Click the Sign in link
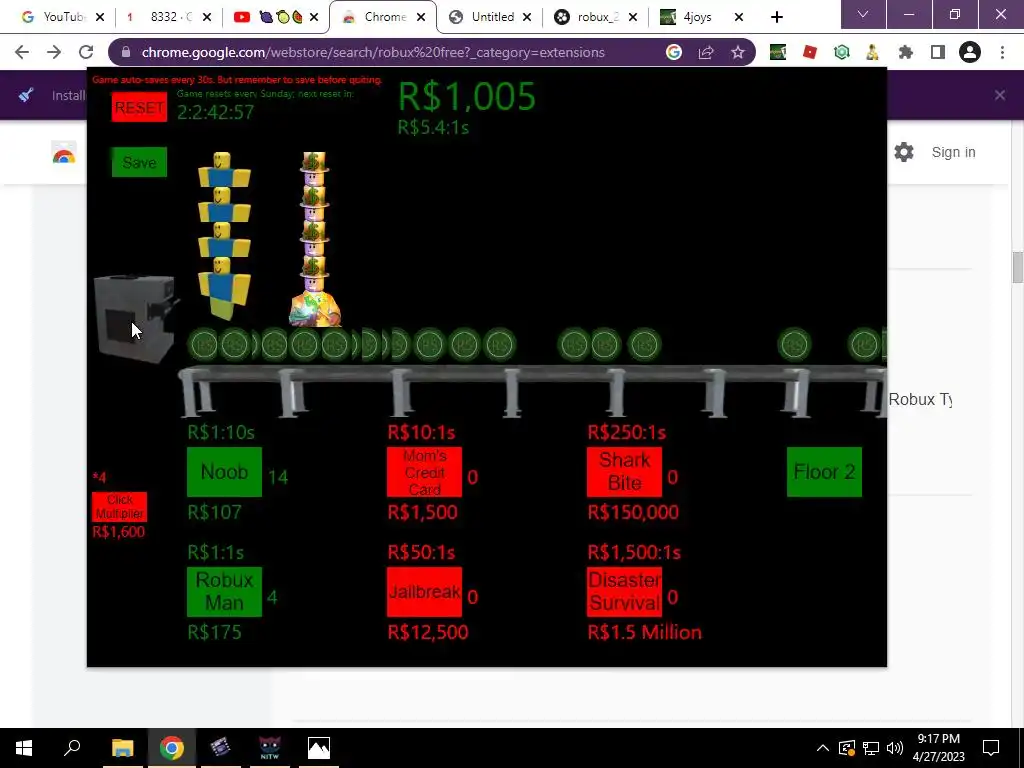1024x768 pixels. click(953, 152)
